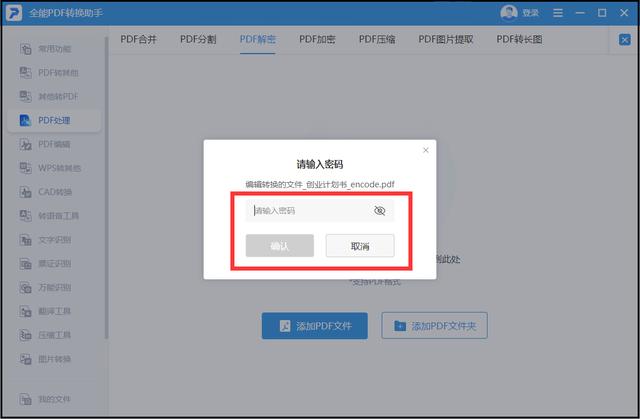Switch to the PDF分割 tab
The image size is (640, 419).
pyautogui.click(x=198, y=39)
